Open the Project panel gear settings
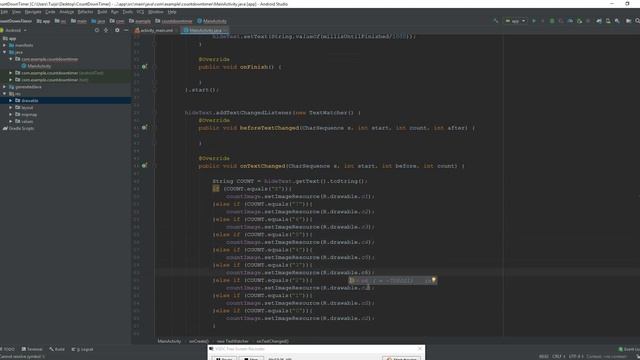The height and width of the screenshot is (360, 640). point(117,30)
